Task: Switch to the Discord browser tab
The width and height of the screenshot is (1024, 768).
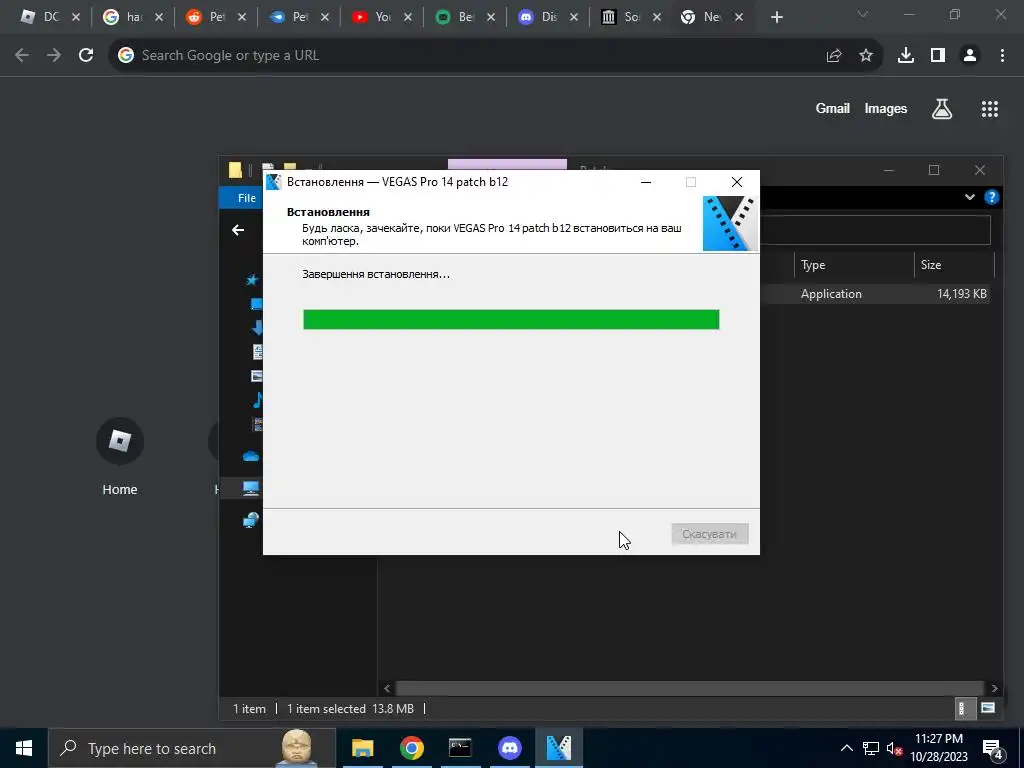Action: click(x=548, y=17)
